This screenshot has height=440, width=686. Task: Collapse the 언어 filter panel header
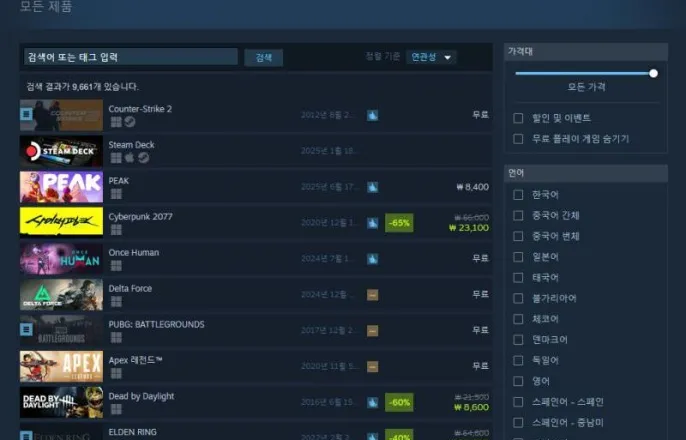point(586,173)
